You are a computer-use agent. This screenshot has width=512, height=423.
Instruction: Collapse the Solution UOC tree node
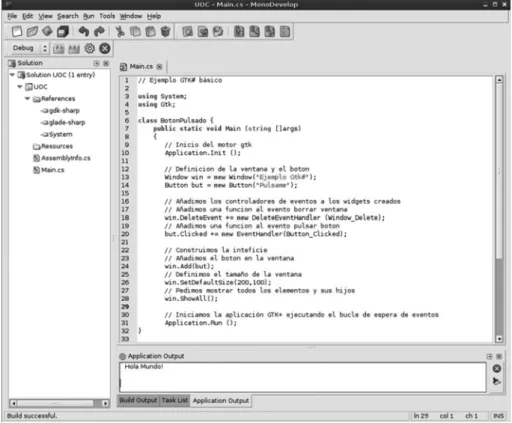click(13, 75)
